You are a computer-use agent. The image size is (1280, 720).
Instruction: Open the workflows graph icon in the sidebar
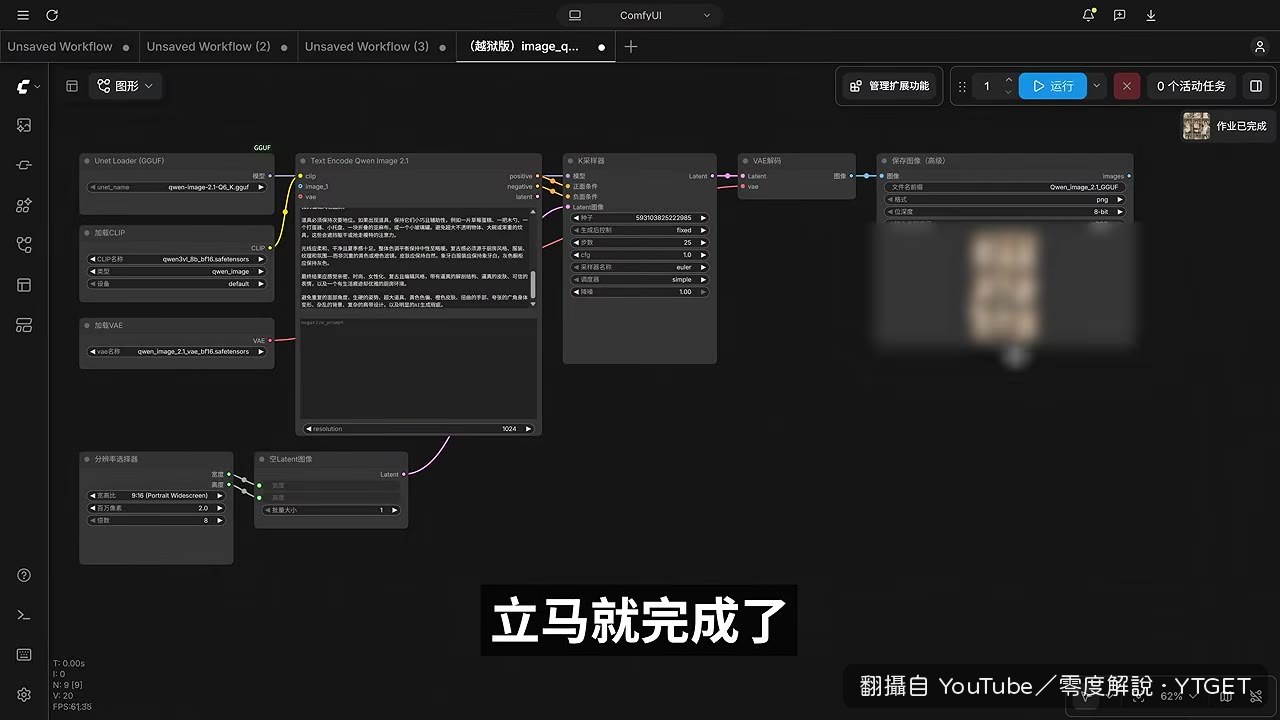click(x=24, y=245)
